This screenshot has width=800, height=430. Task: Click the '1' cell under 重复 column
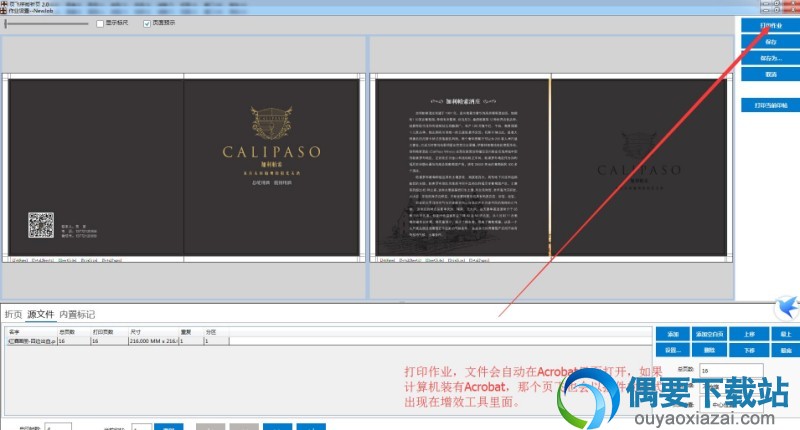[191, 341]
